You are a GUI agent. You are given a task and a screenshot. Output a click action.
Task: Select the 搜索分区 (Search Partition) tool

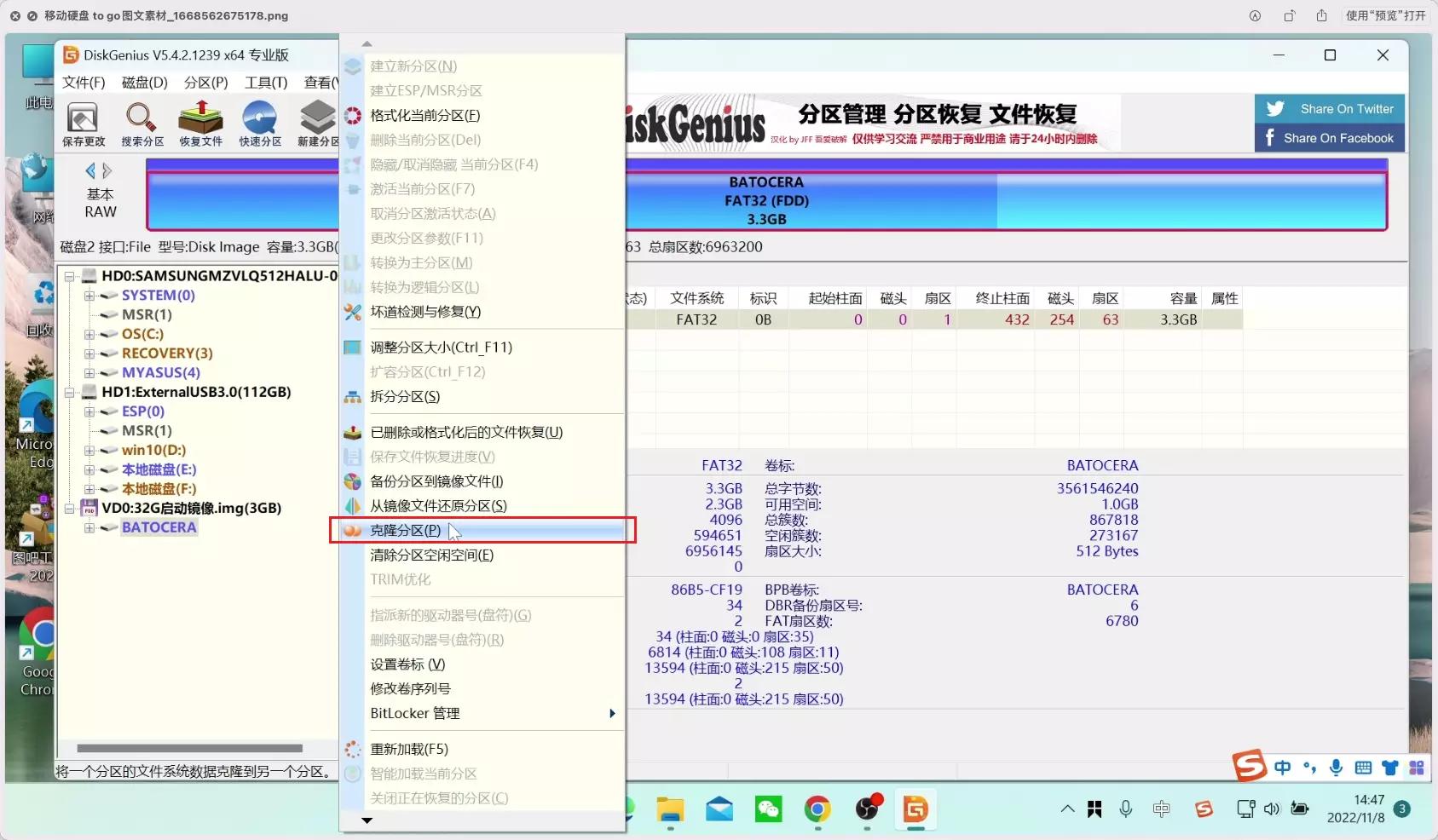[141, 122]
